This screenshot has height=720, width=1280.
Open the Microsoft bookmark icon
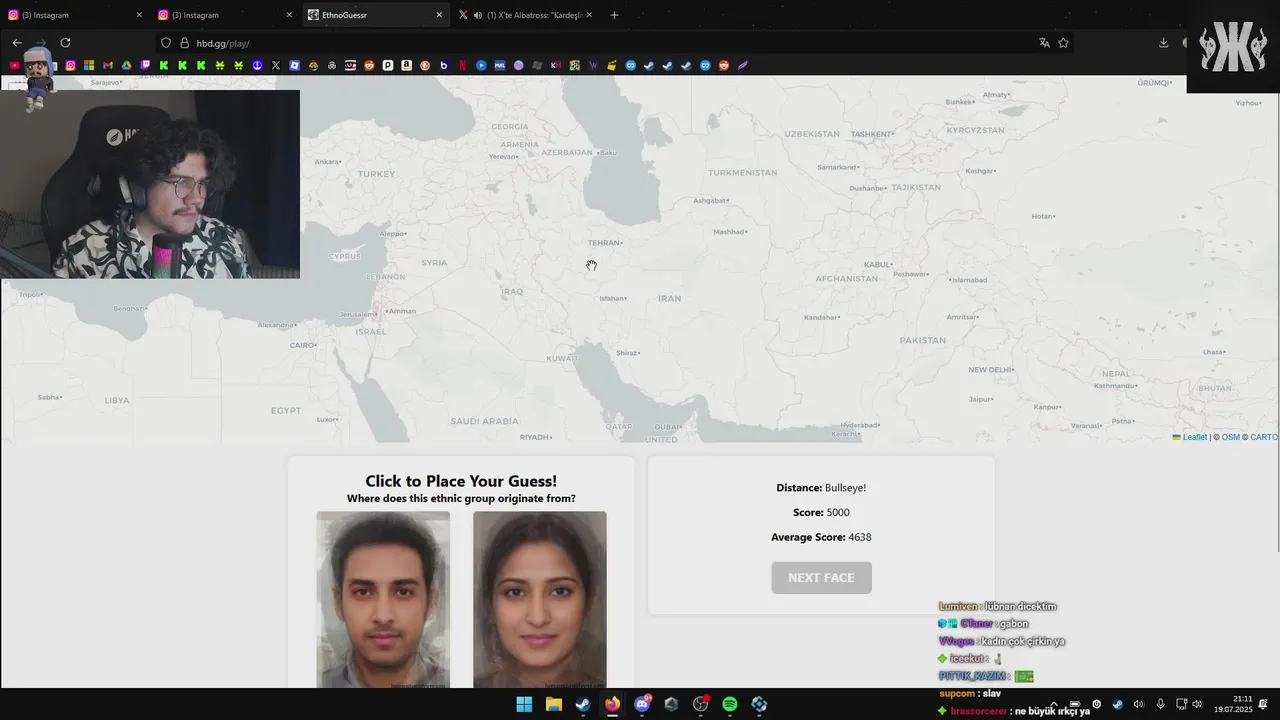(89, 65)
